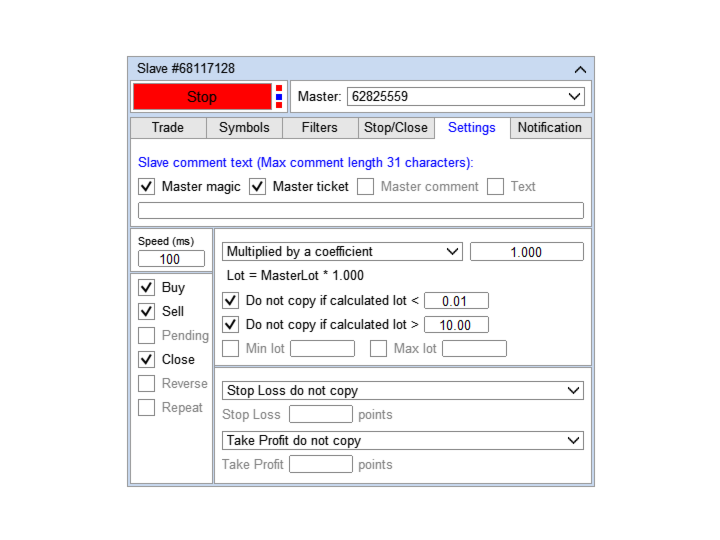The width and height of the screenshot is (720, 540).
Task: Enable the Master comment checkbox
Action: click(x=366, y=186)
